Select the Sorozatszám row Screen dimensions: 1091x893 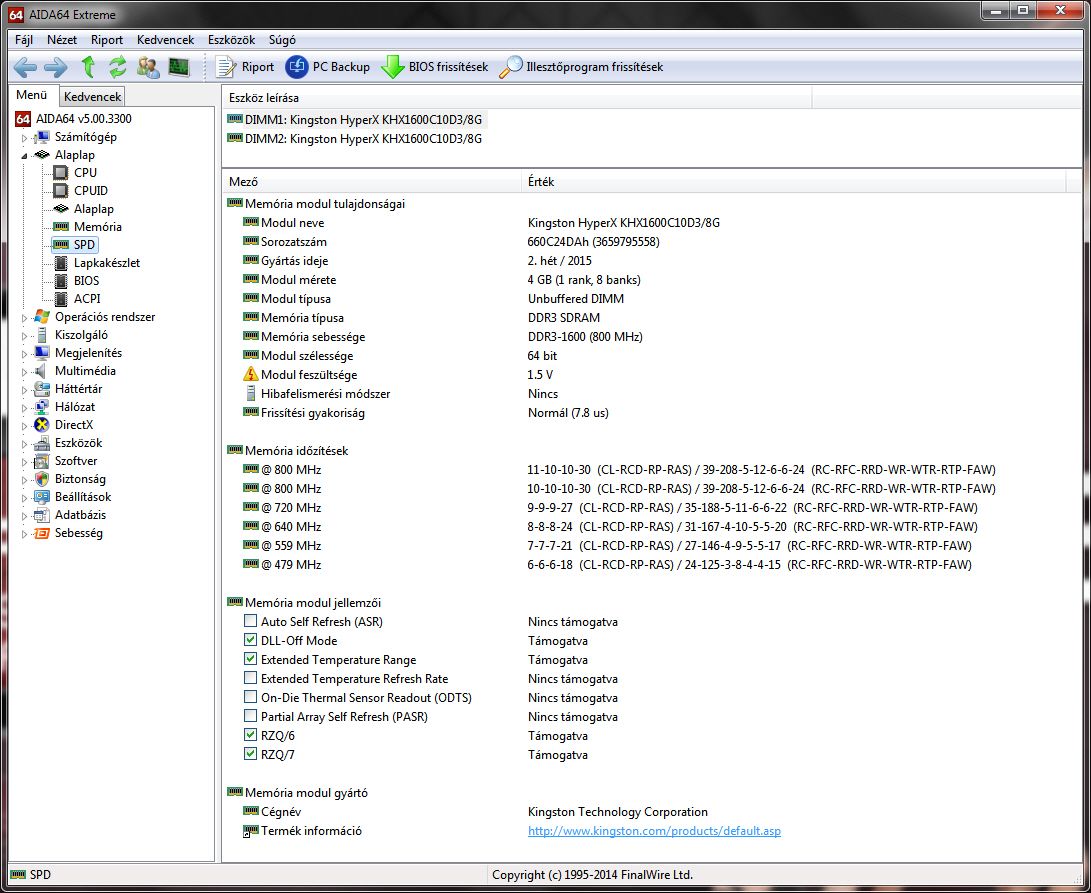pos(451,242)
